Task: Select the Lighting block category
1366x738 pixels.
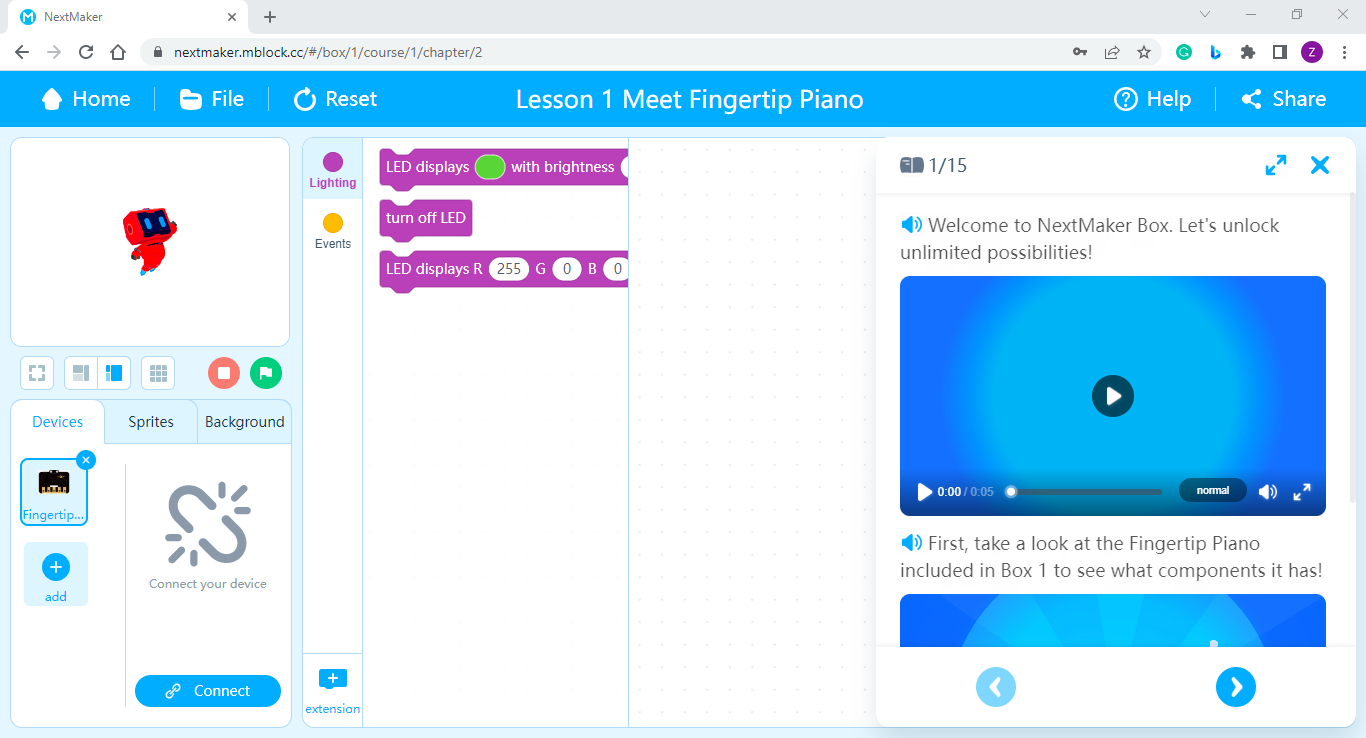Action: click(x=333, y=170)
